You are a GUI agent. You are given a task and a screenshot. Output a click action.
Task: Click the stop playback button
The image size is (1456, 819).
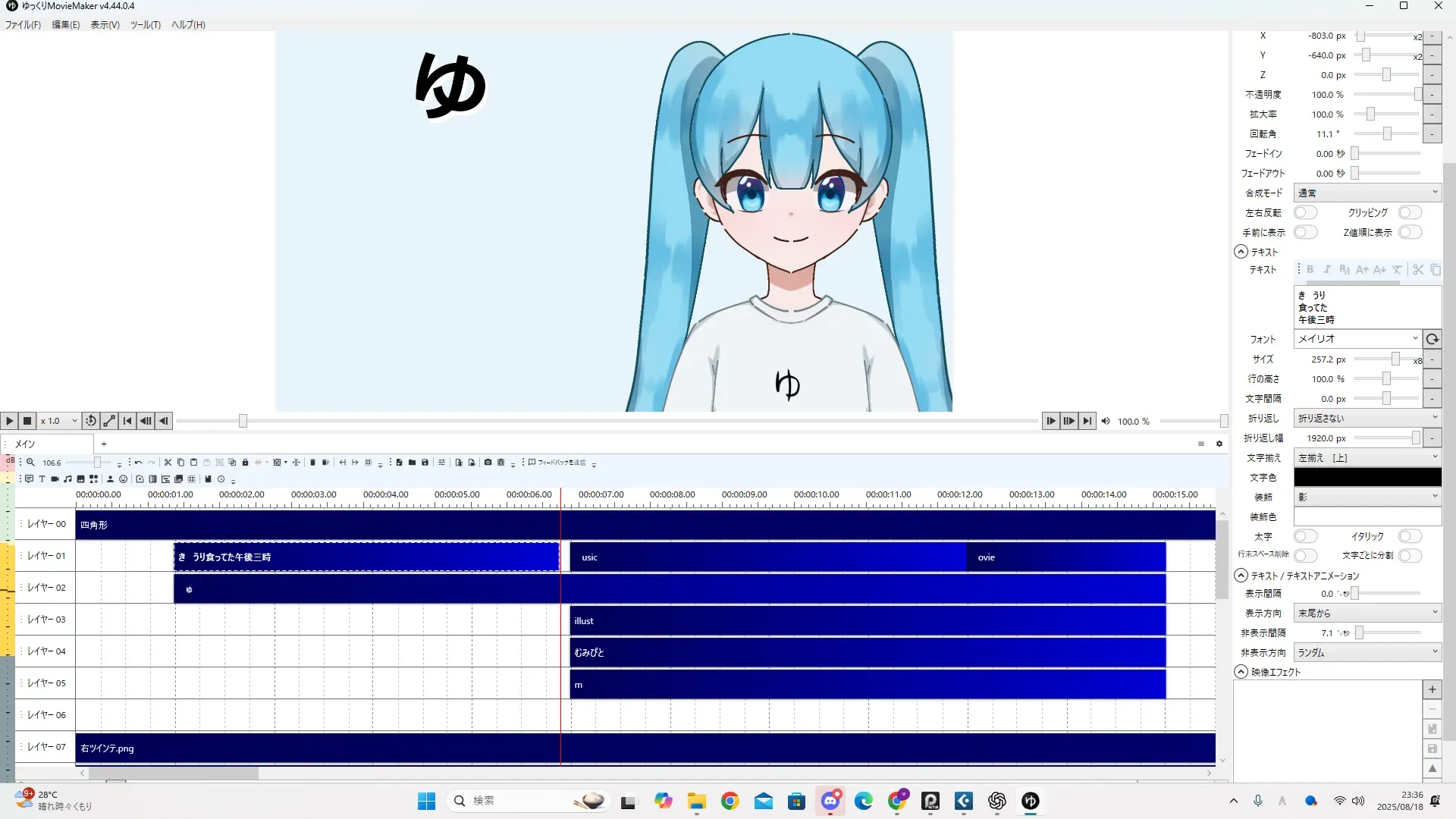[x=27, y=421]
